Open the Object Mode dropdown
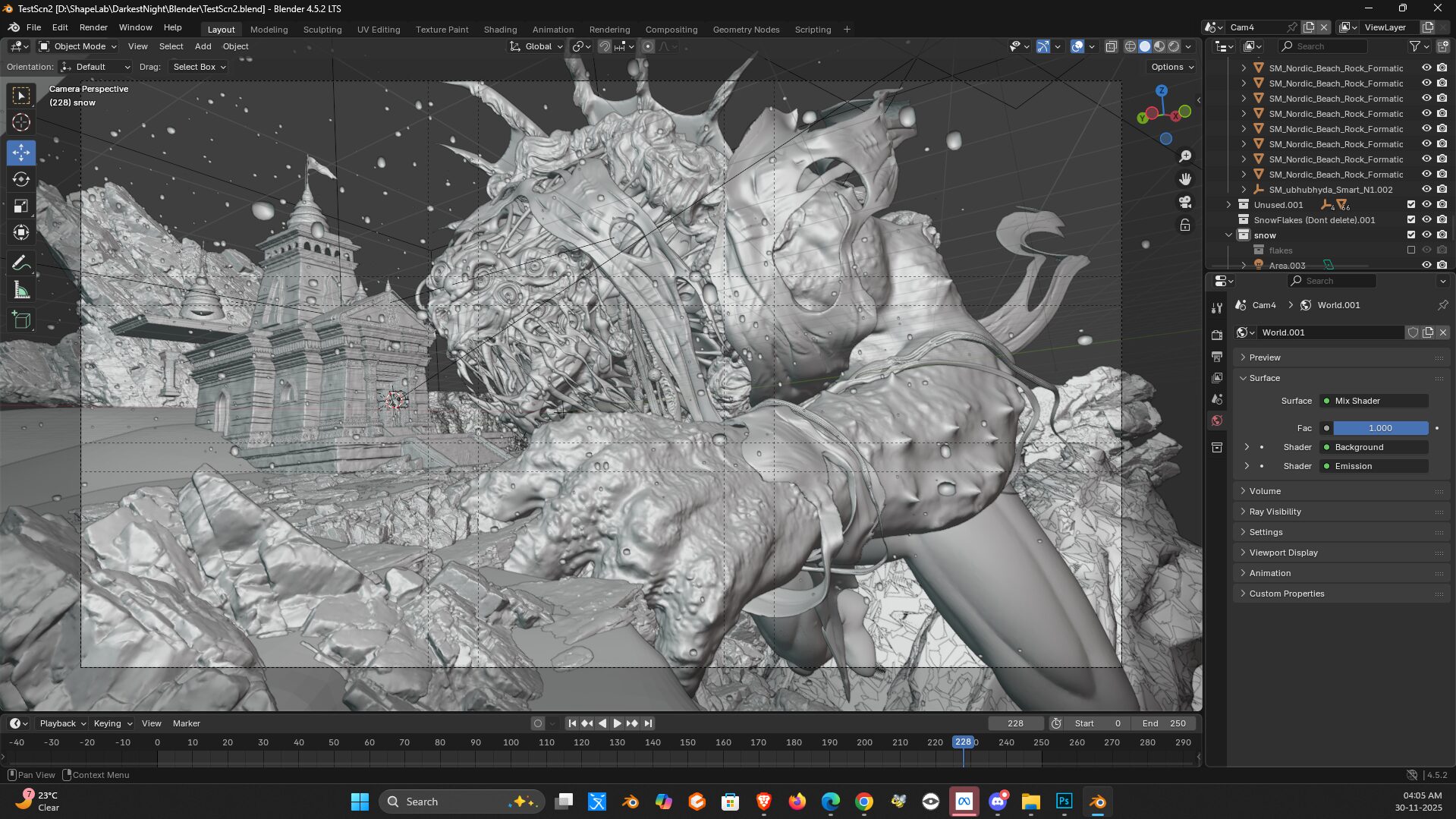This screenshot has height=819, width=1456. (x=78, y=46)
